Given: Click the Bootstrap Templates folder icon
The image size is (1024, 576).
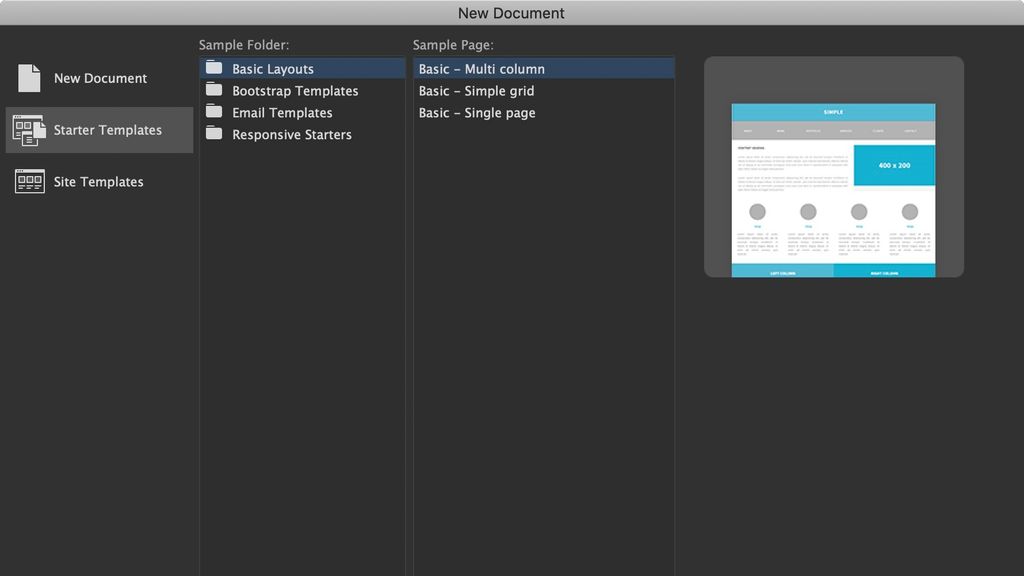Looking at the screenshot, I should click(214, 90).
